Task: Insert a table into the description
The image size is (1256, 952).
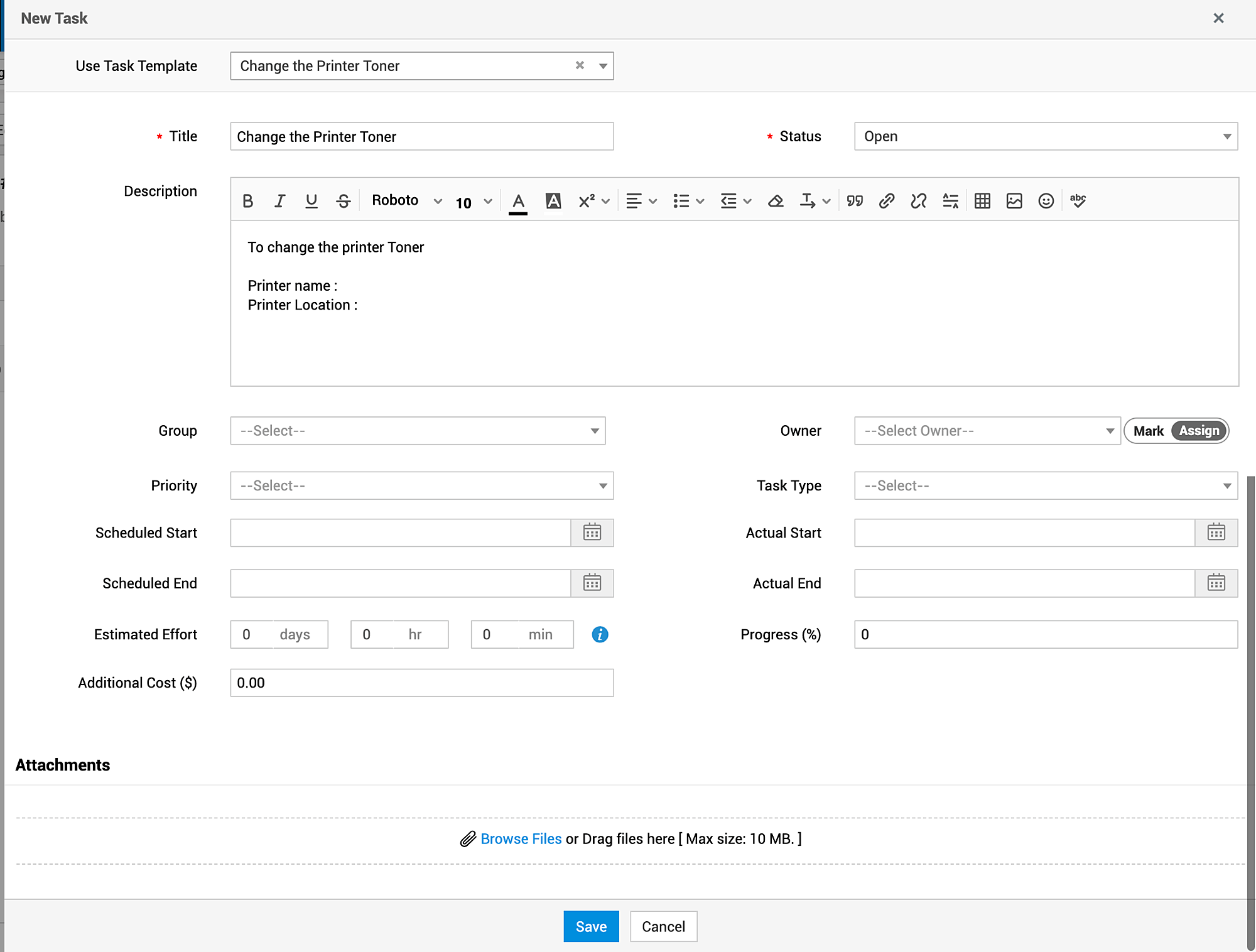Action: point(982,201)
